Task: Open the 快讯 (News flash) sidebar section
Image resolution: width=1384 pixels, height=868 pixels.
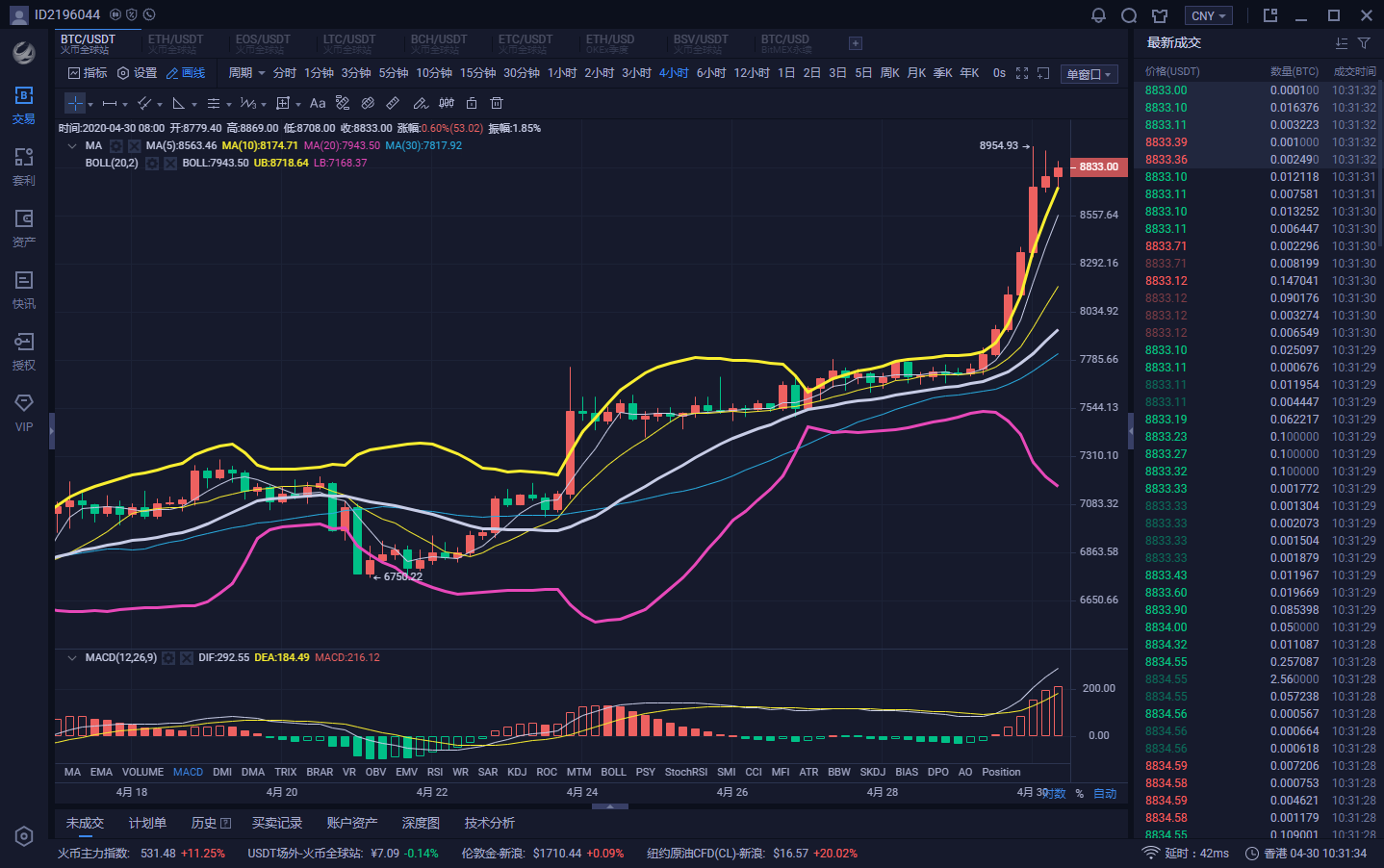Action: tap(24, 290)
